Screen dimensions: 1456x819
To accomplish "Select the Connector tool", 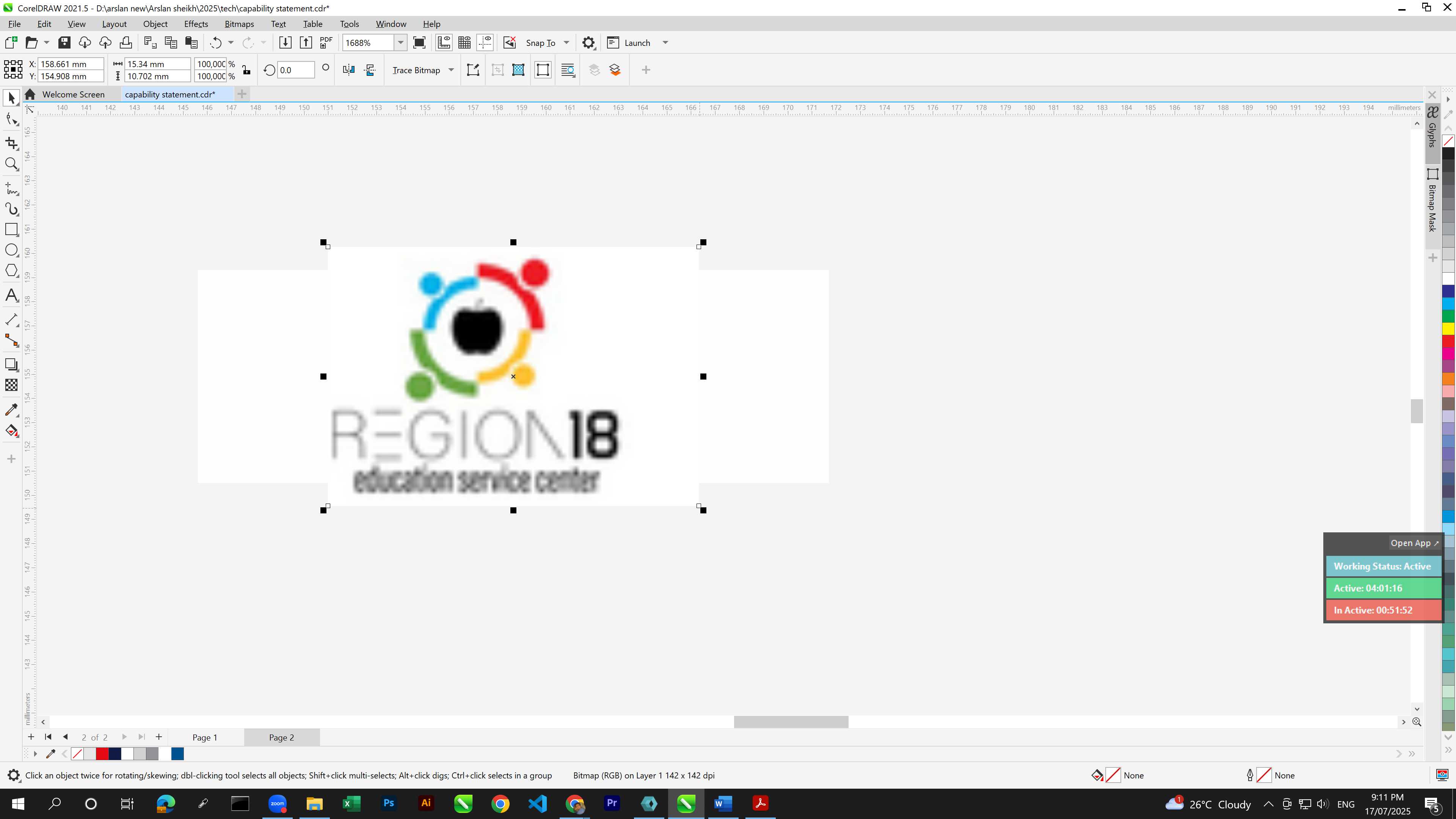I will pyautogui.click(x=11, y=340).
